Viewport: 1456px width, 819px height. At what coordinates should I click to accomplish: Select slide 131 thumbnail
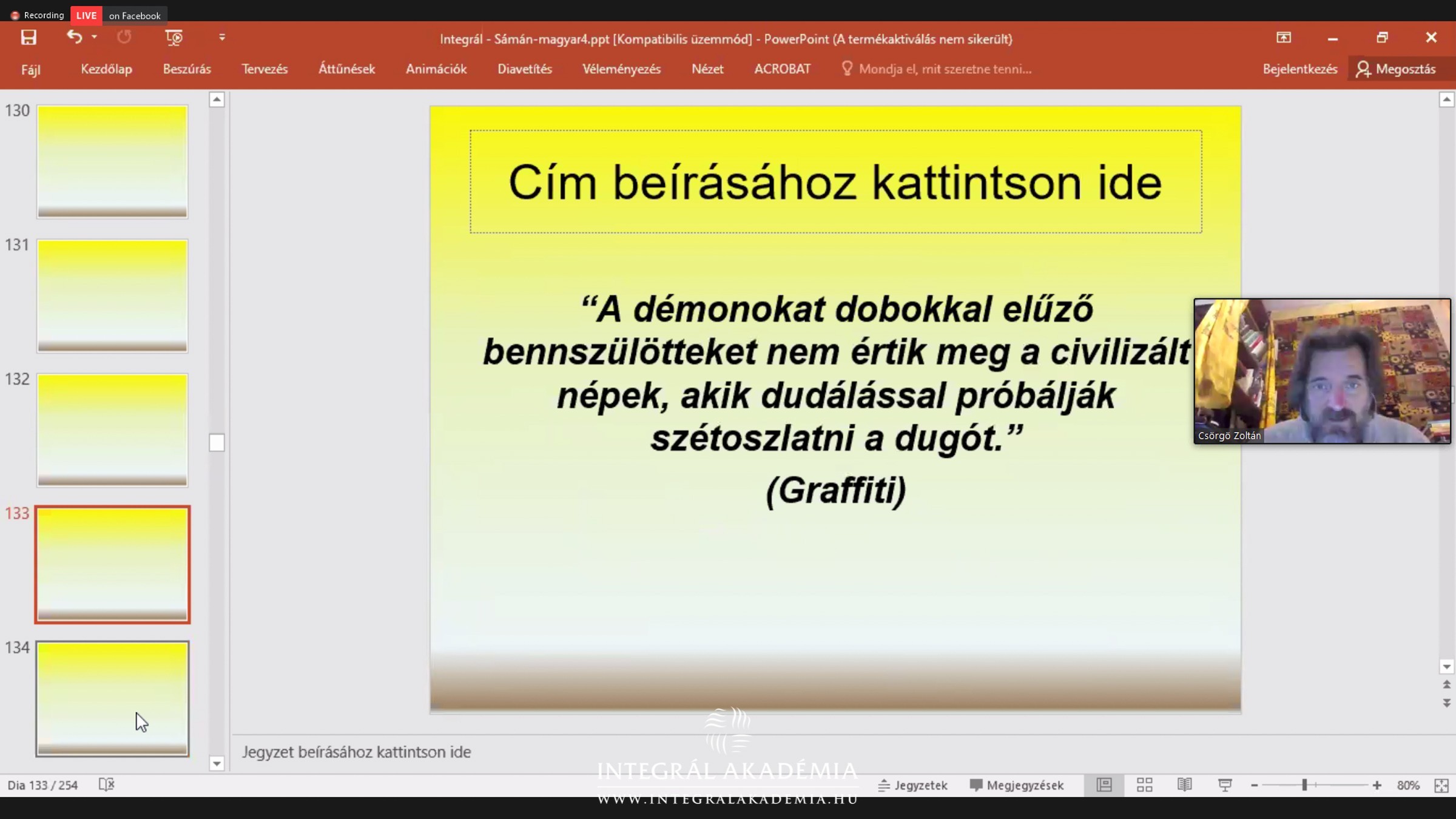point(112,295)
